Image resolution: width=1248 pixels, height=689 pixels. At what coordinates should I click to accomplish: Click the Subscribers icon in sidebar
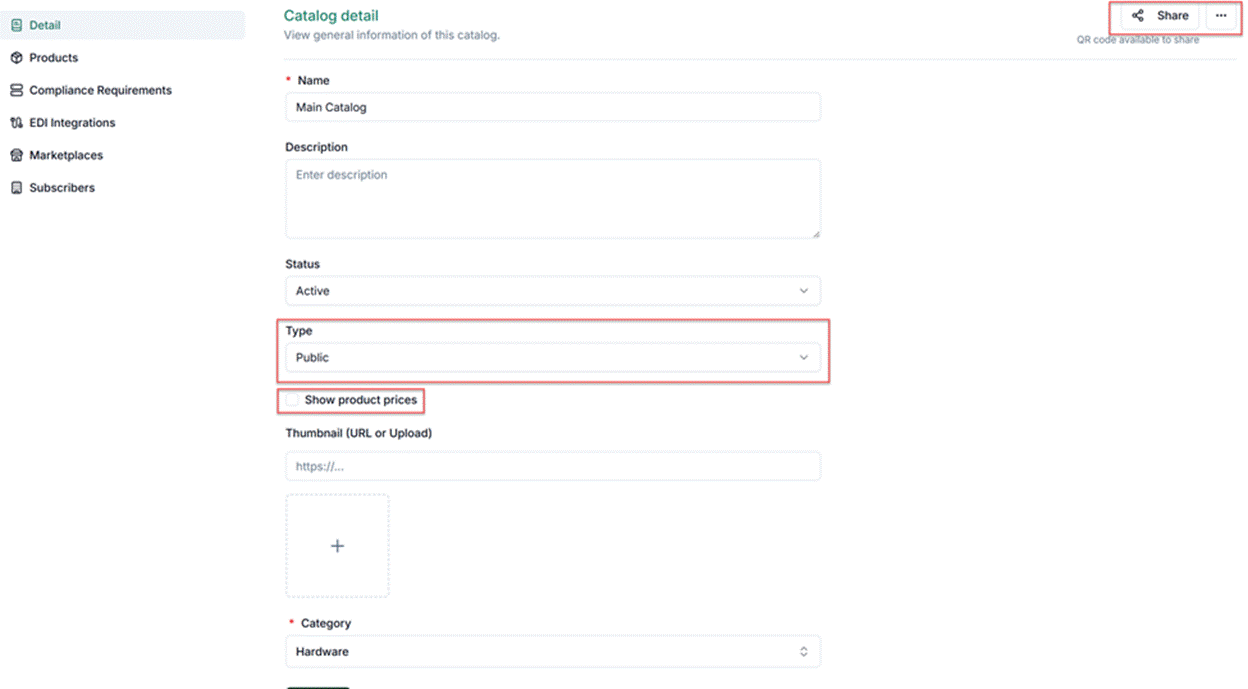(16, 188)
